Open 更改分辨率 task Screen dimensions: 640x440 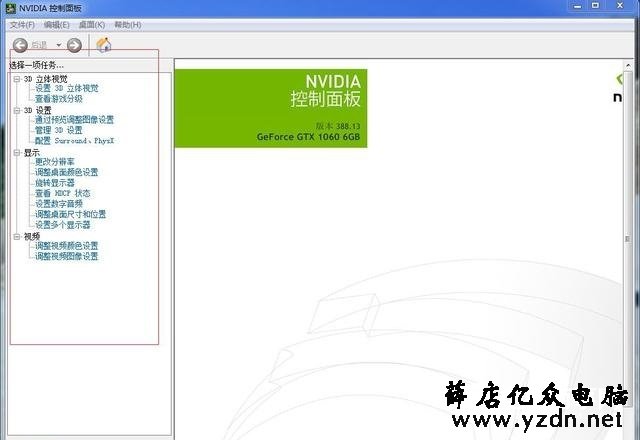[55, 162]
